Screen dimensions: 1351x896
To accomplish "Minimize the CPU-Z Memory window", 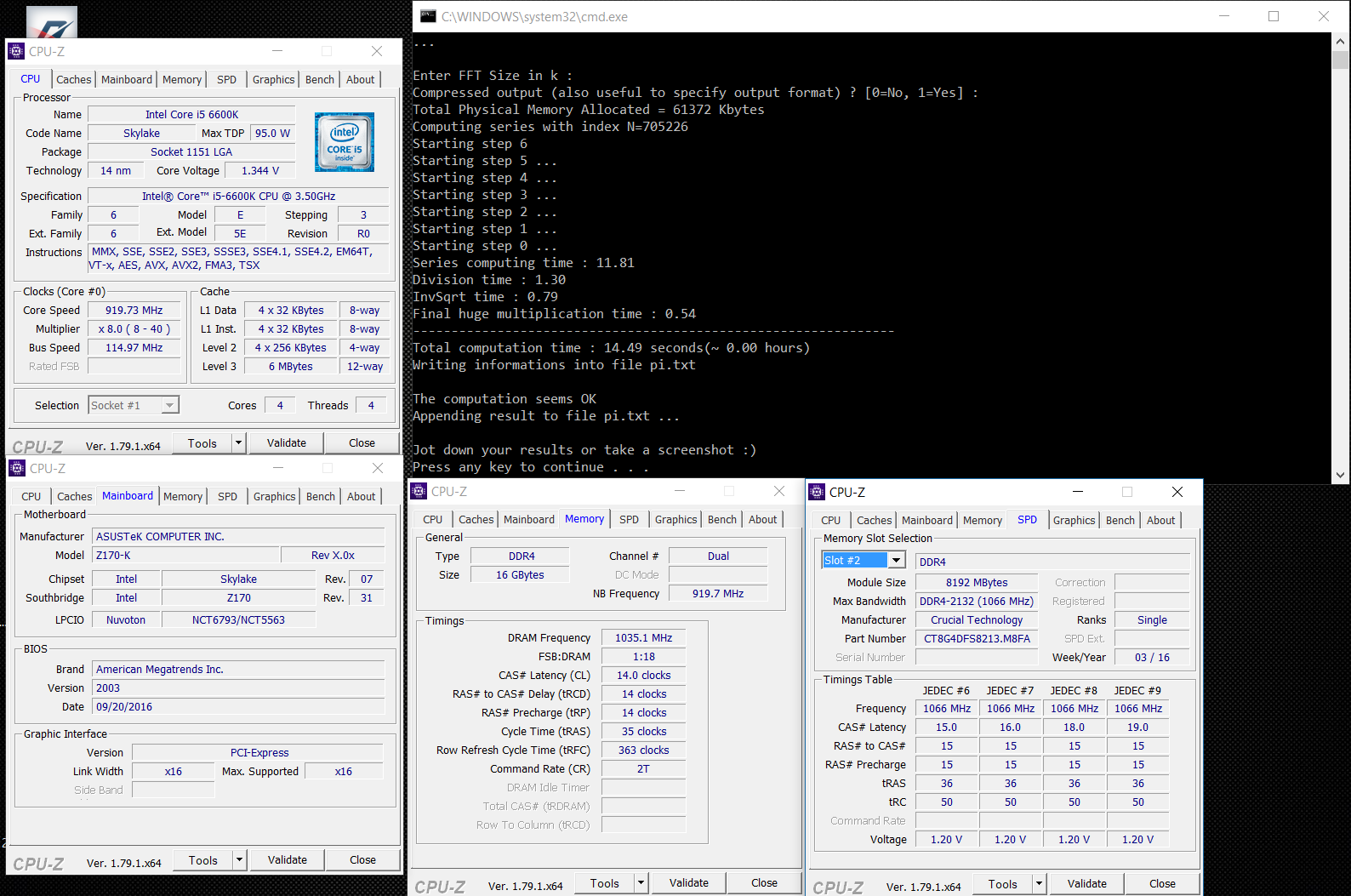I will (x=680, y=491).
